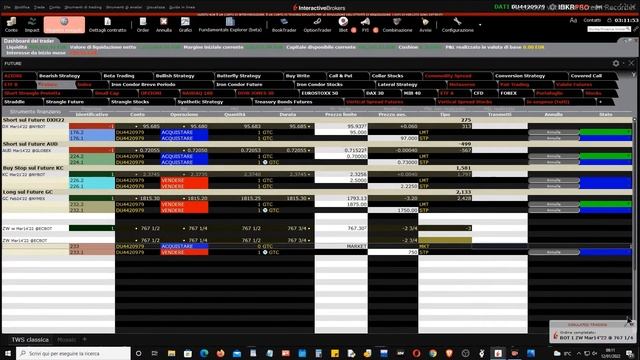The height and width of the screenshot is (360, 640).
Task: Open Fundamentals Explorer (beta)
Action: (230, 24)
